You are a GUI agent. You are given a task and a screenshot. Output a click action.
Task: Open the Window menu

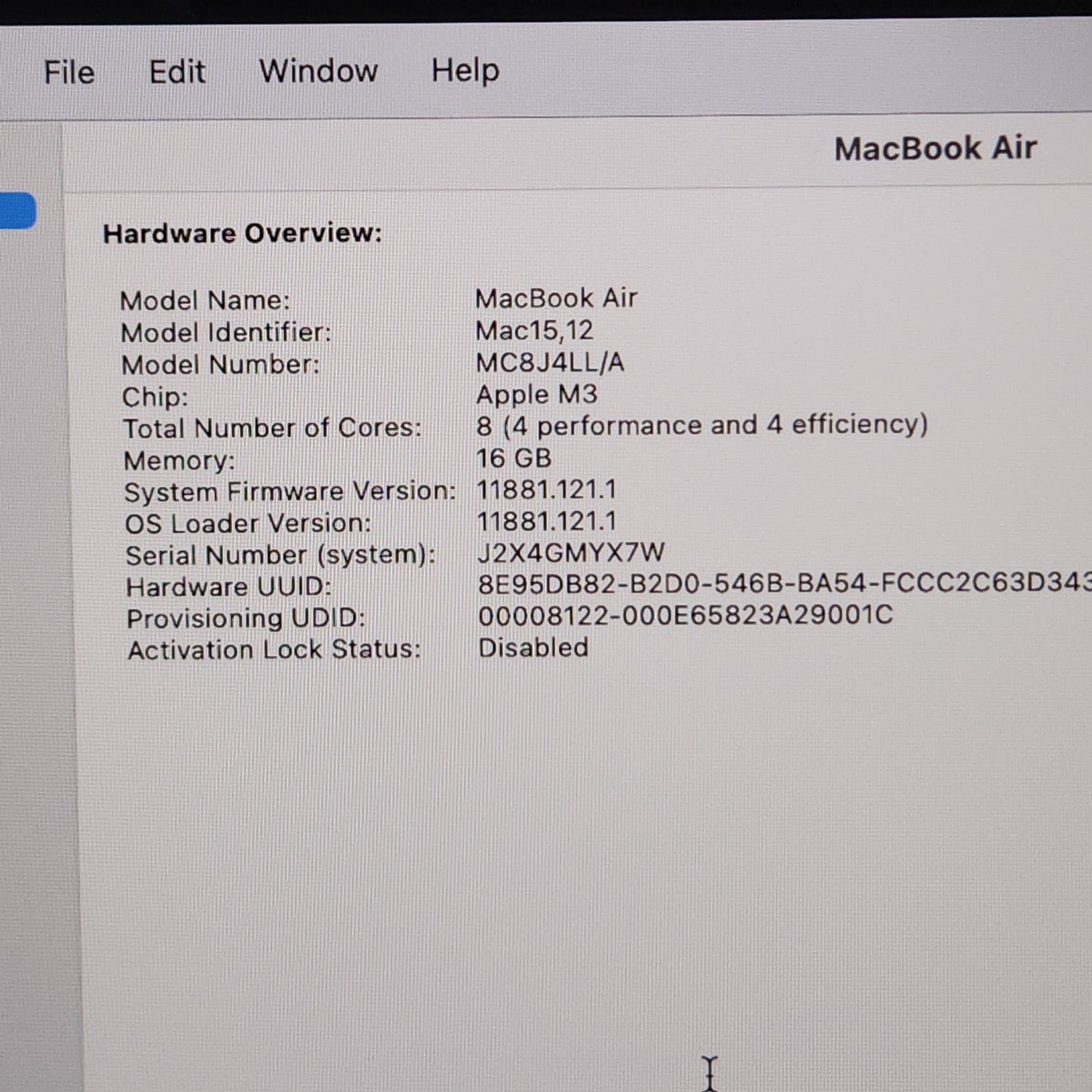(x=318, y=71)
